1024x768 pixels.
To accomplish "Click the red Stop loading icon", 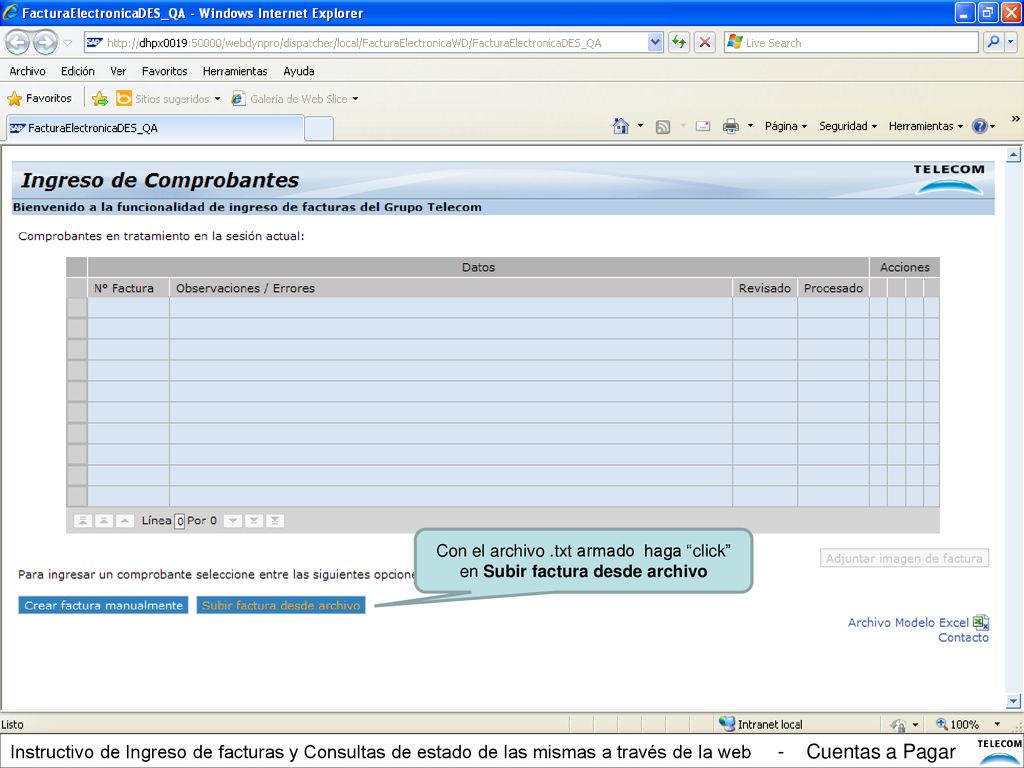I will click(705, 43).
